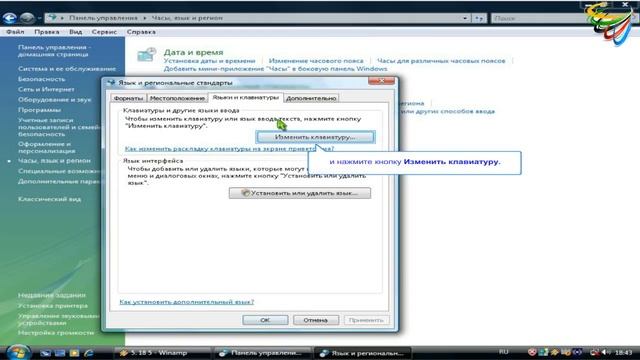Screen dimensions: 640x360
Task: Switch to the Панель управления taskbar button
Action: pyautogui.click(x=263, y=353)
